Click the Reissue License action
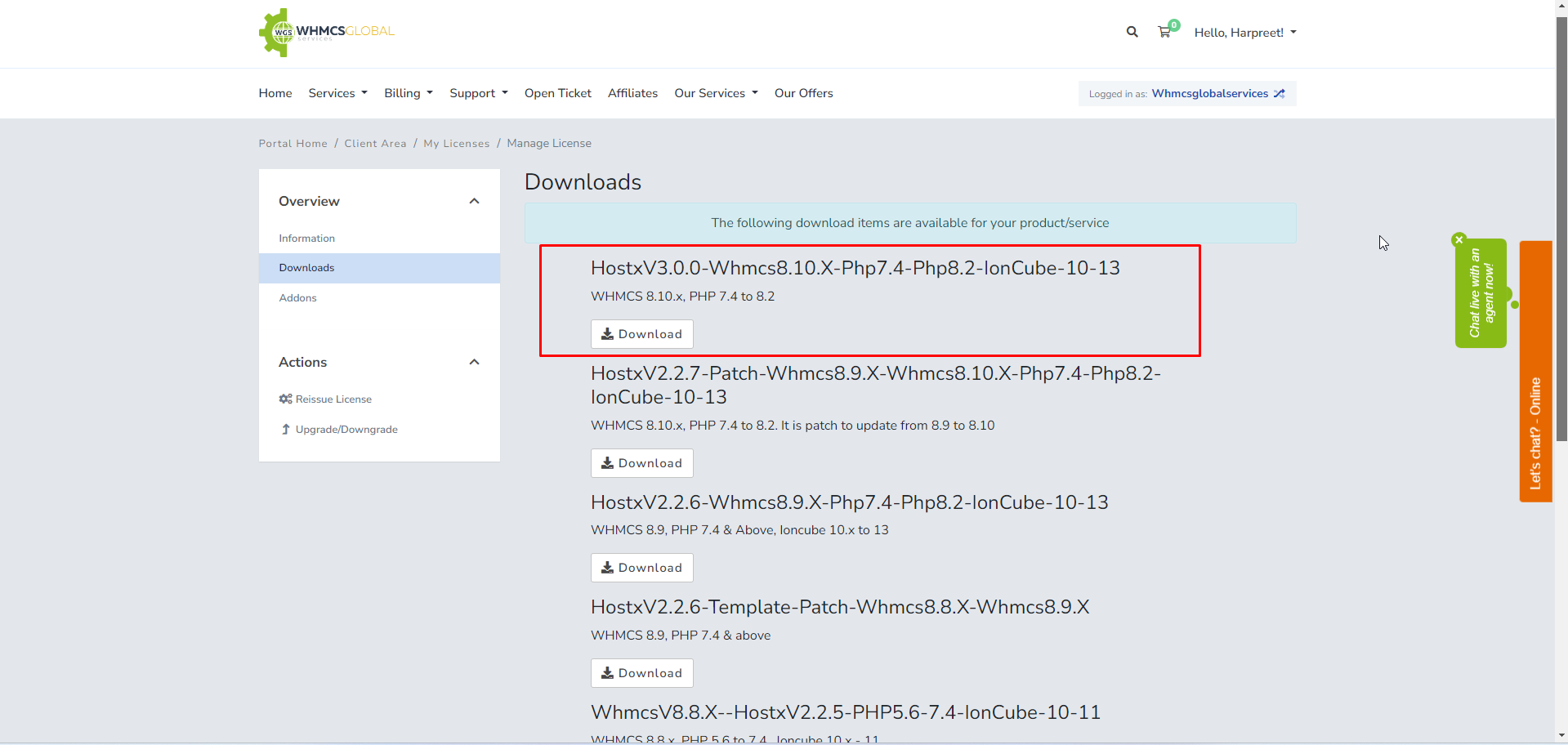This screenshot has height=745, width=1568. click(333, 399)
